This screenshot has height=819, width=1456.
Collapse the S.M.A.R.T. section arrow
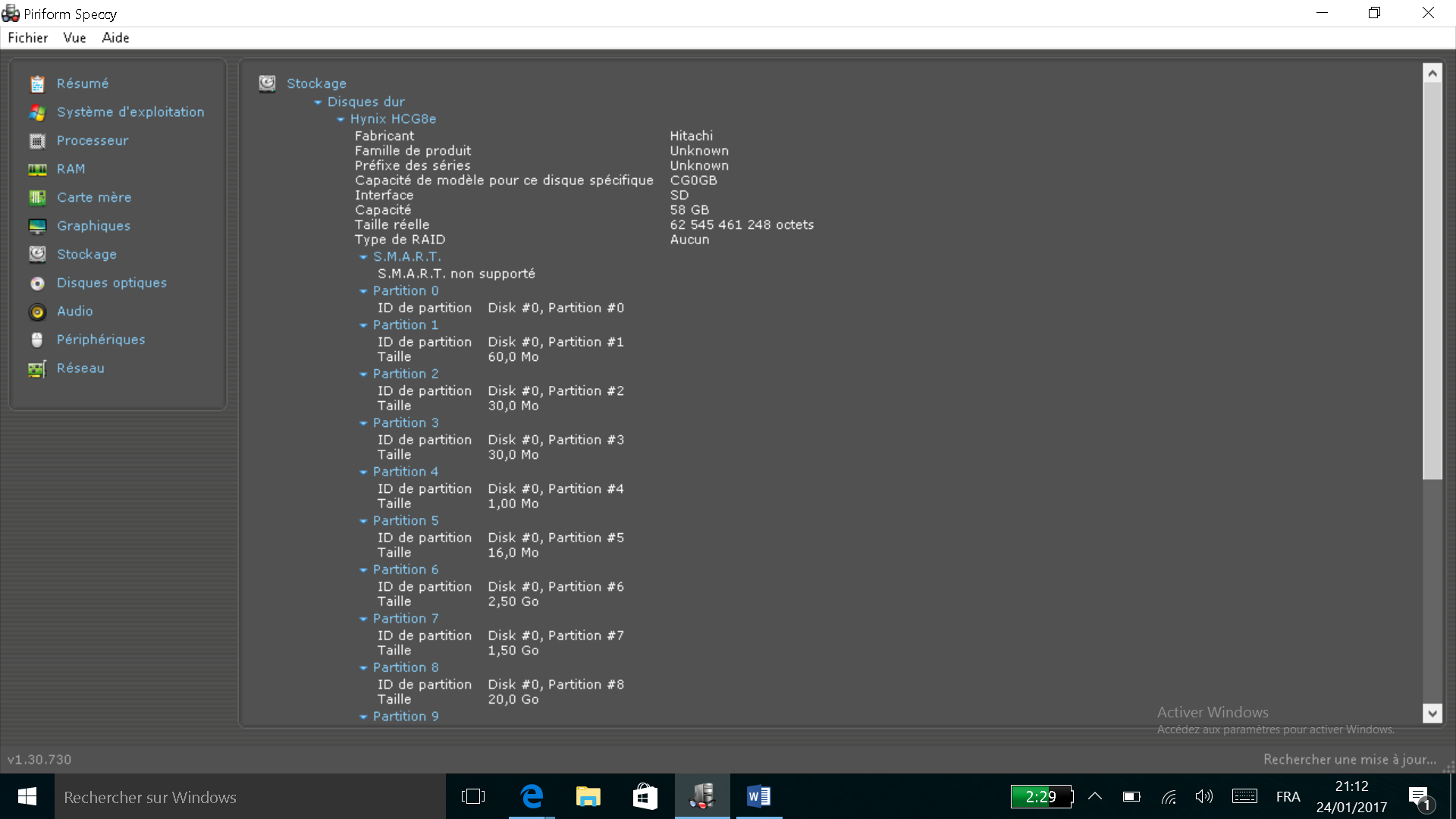pyautogui.click(x=363, y=258)
